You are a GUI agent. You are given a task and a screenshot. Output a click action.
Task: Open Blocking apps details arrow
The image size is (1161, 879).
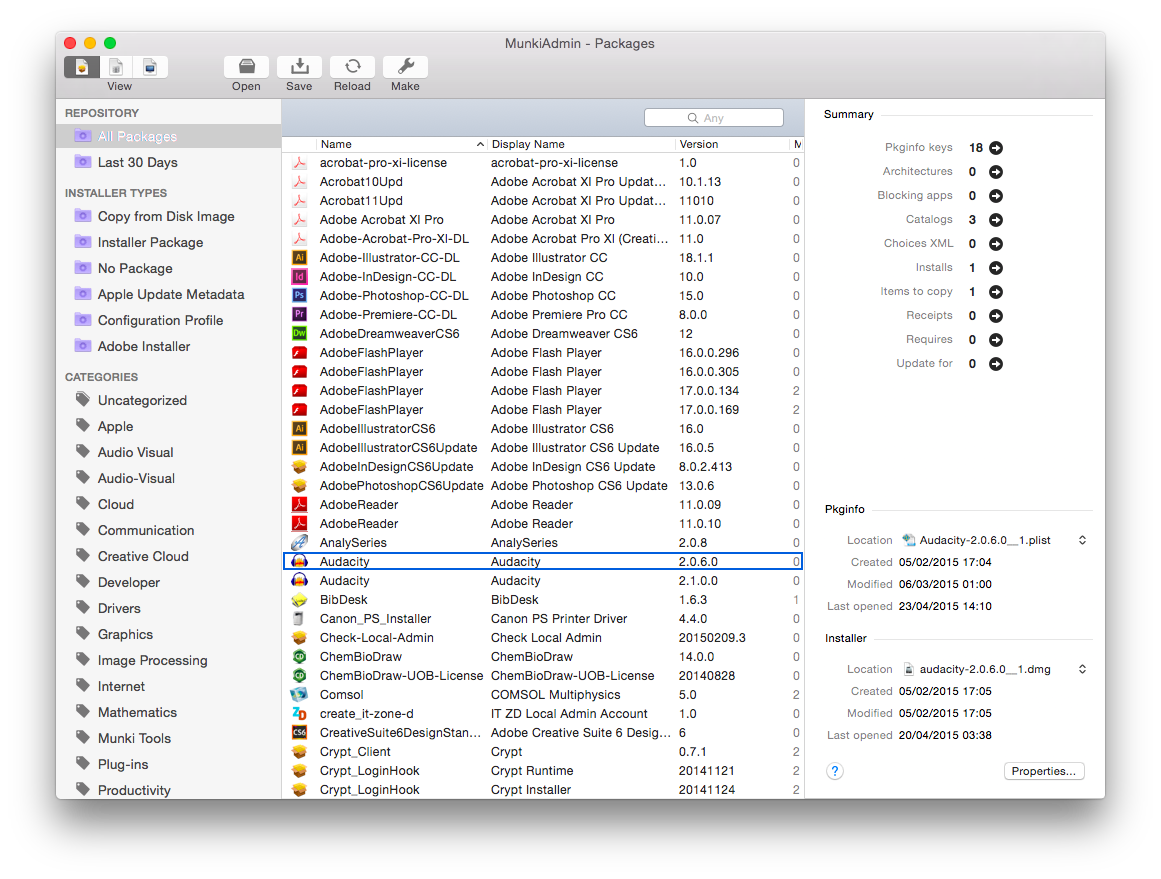tap(996, 196)
